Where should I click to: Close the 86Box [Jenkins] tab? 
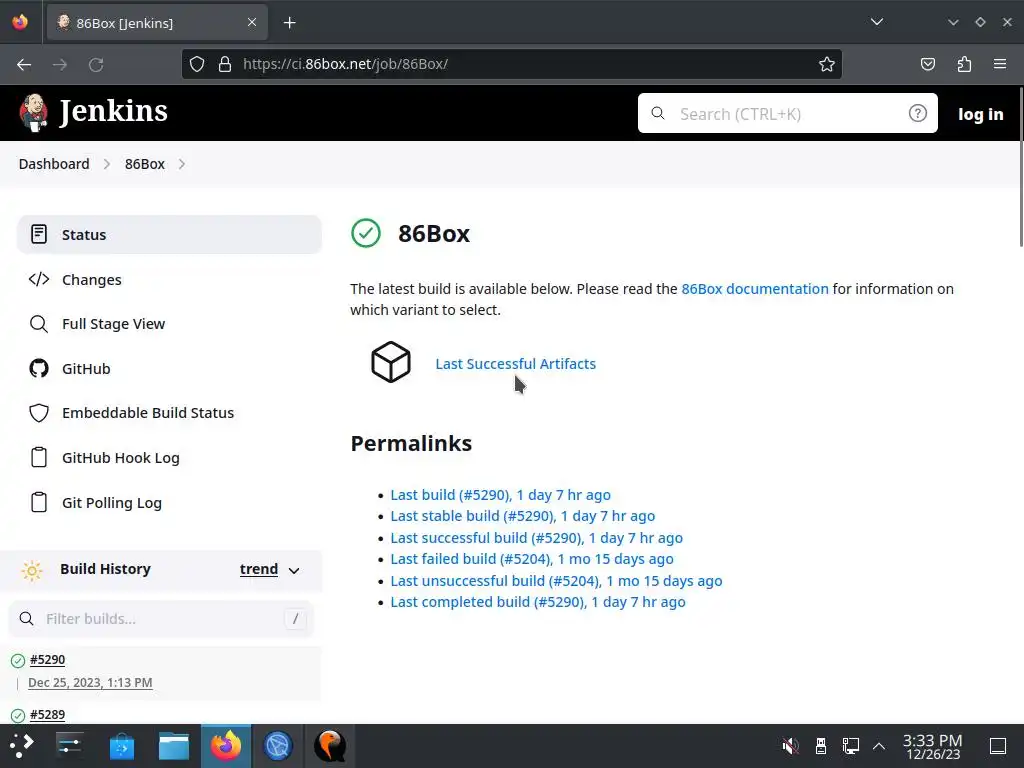pos(252,22)
